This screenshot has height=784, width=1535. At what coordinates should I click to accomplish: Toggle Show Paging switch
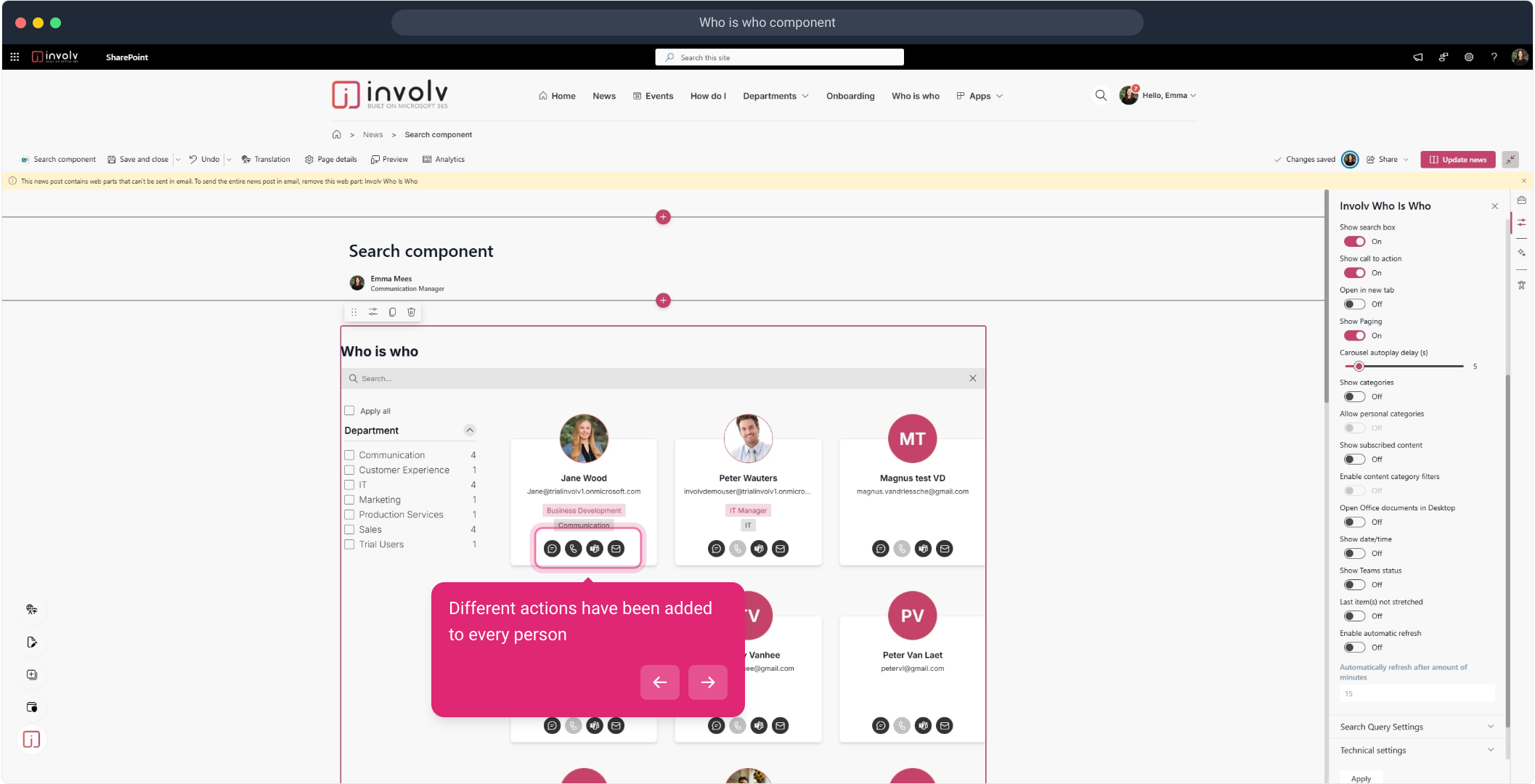[1354, 335]
